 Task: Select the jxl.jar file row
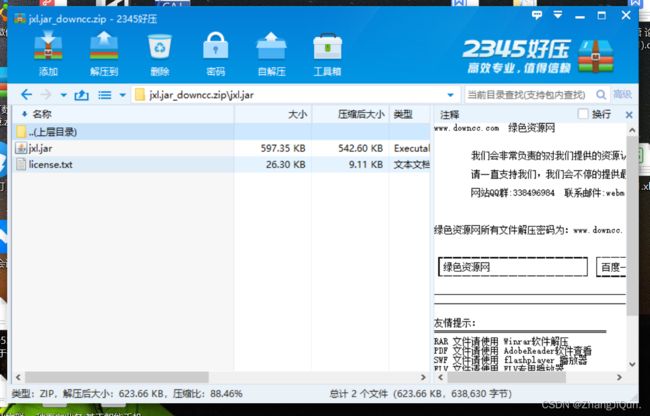(x=221, y=148)
